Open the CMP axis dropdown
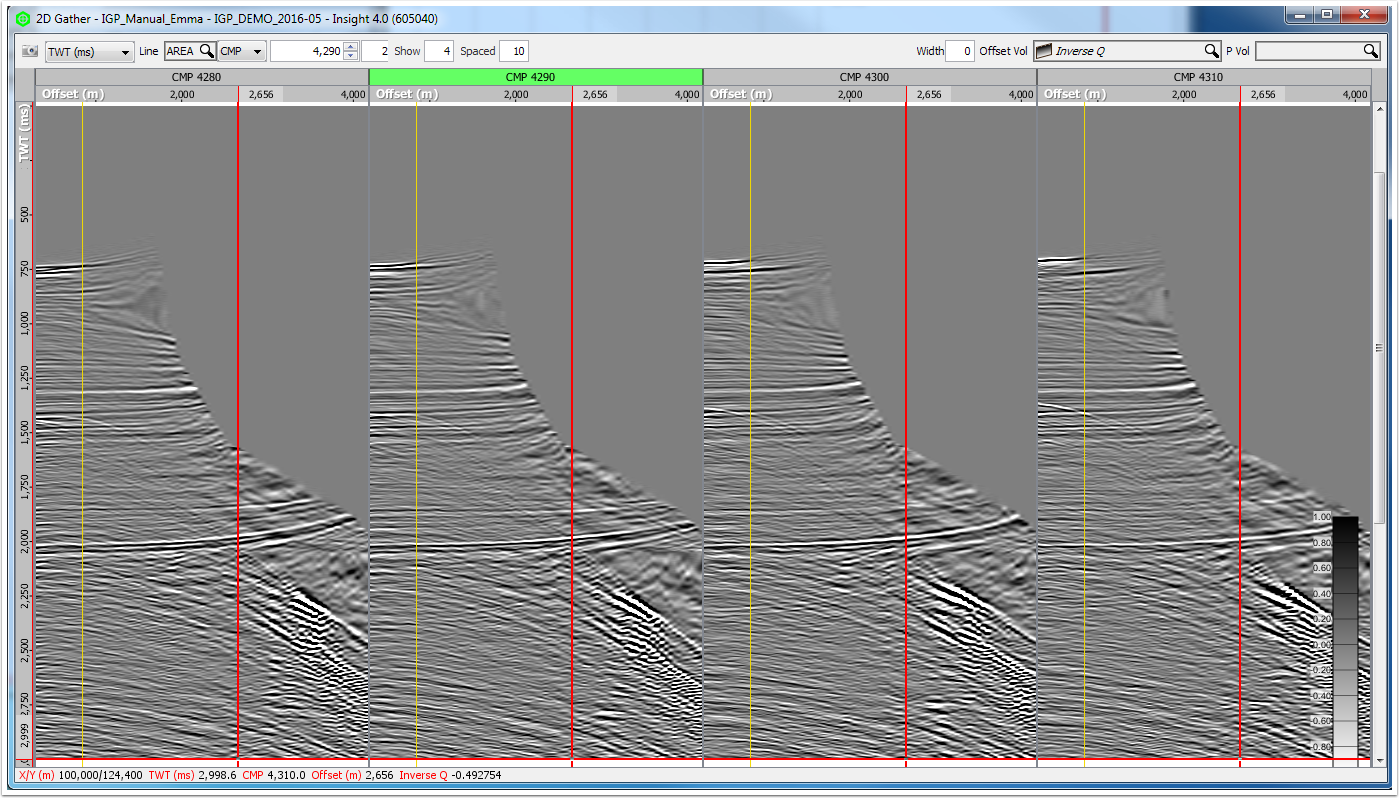This screenshot has height=798, width=1399. [242, 51]
